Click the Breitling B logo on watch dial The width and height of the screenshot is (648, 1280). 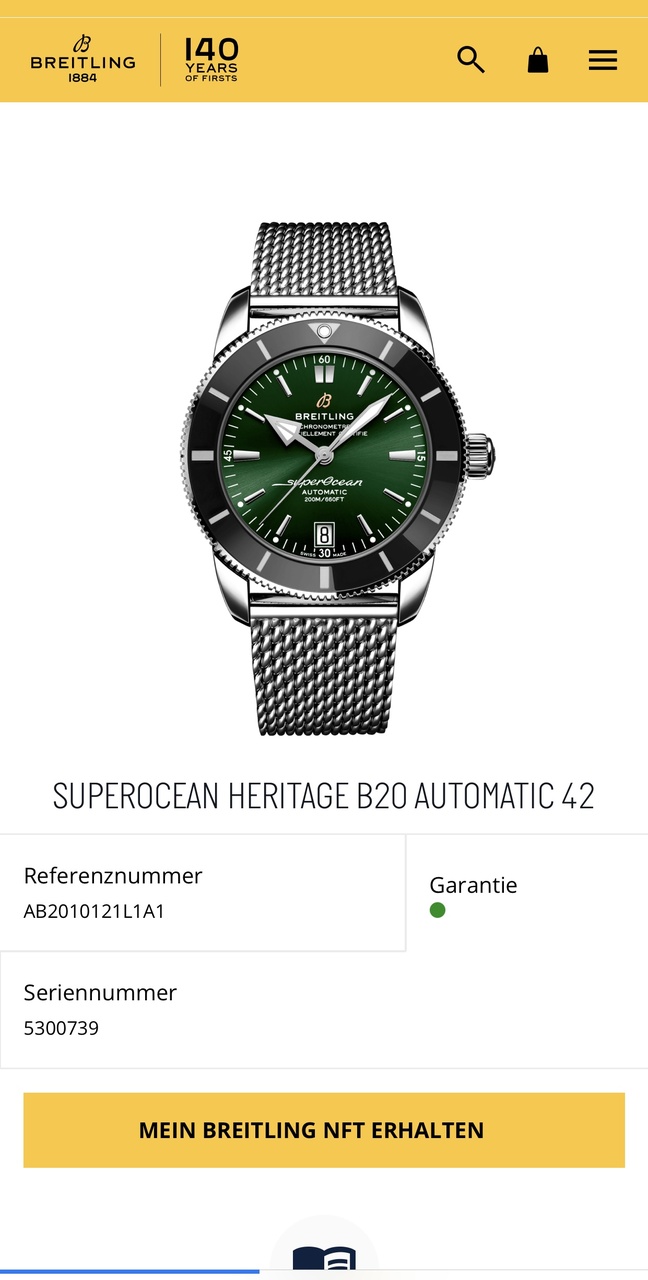click(324, 401)
